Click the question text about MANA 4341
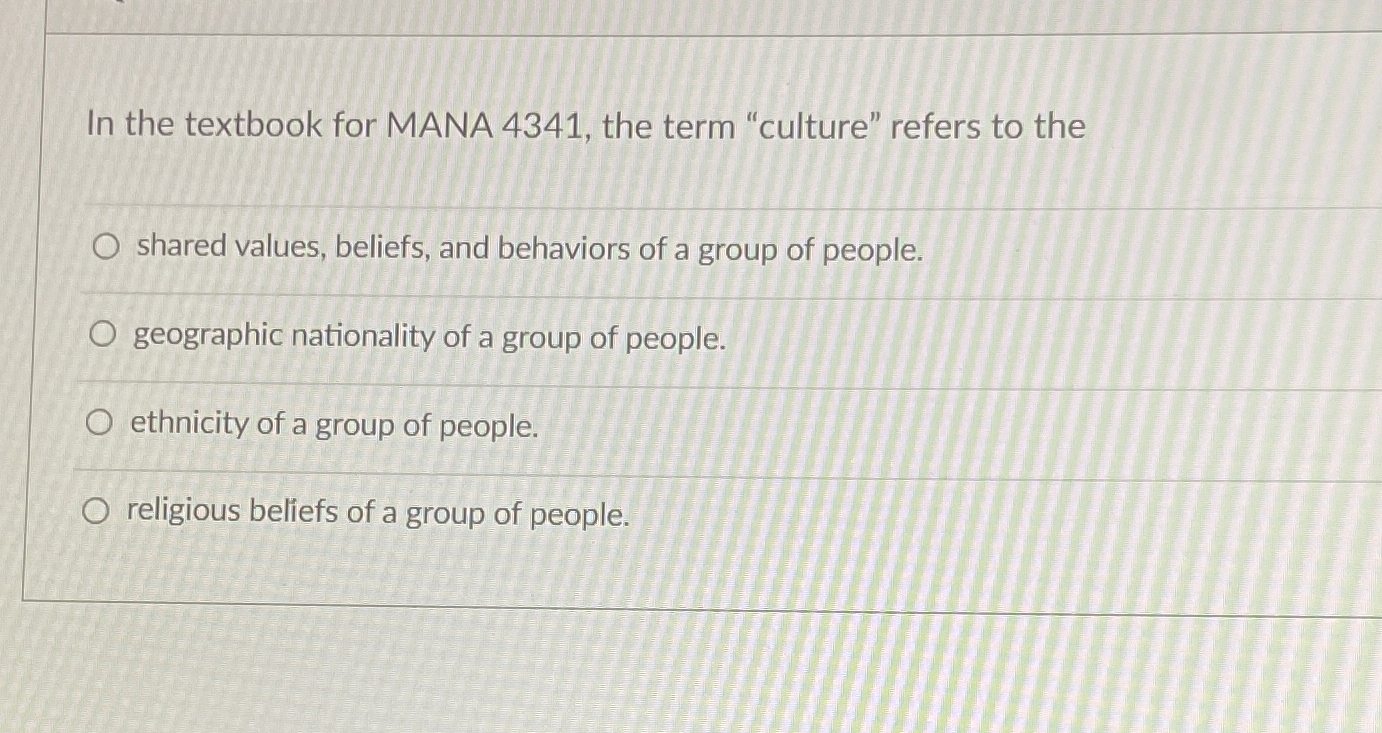The image size is (1382, 733). point(583,126)
